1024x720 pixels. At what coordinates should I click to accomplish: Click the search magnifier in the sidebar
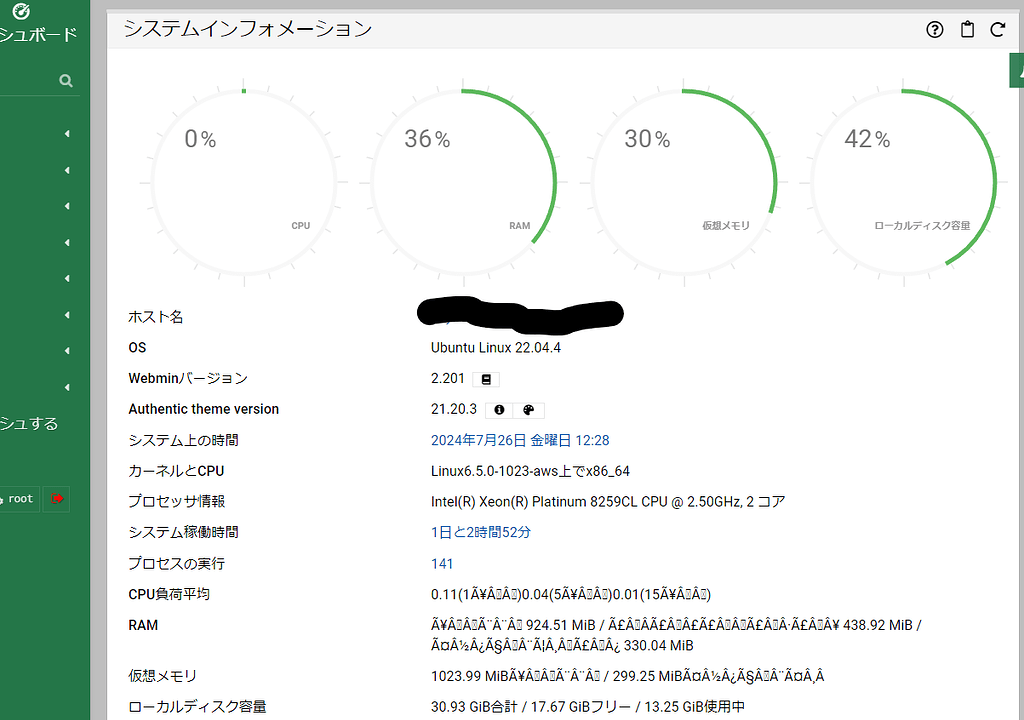click(x=68, y=80)
